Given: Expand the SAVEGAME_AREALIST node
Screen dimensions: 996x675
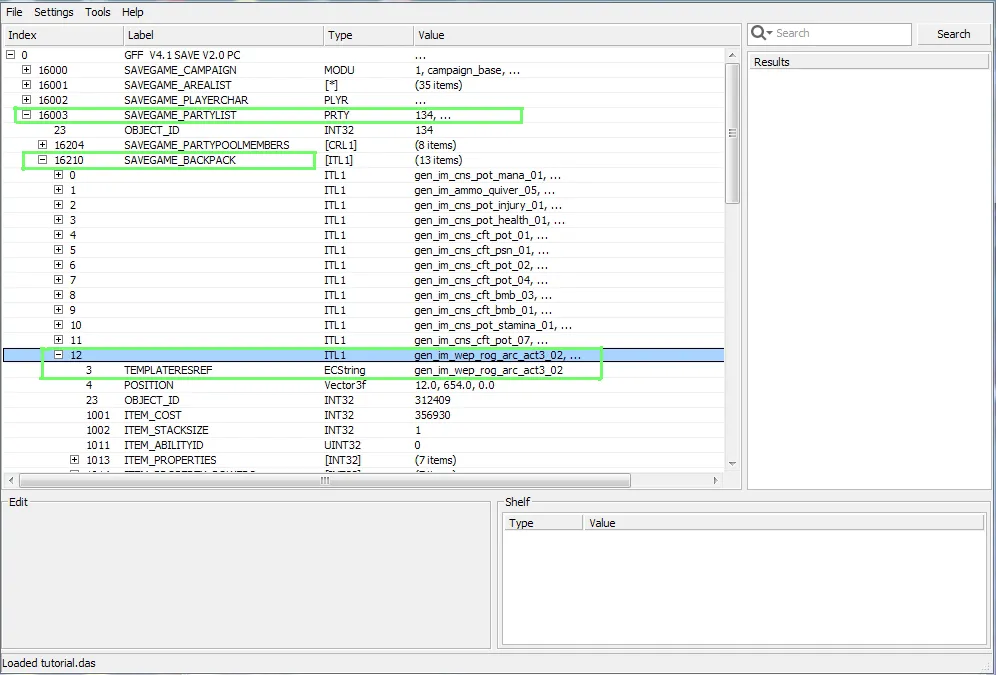Looking at the screenshot, I should [x=26, y=85].
